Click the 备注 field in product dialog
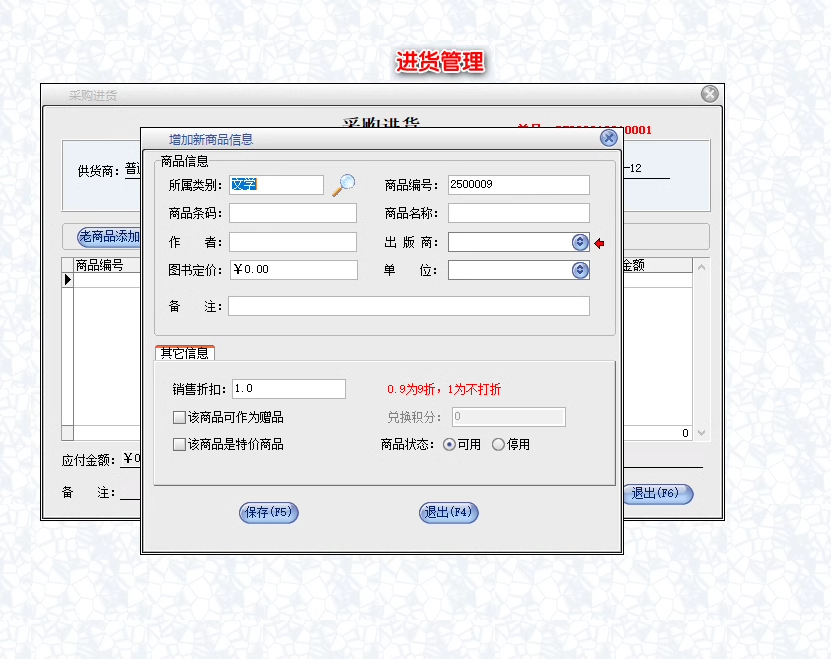Screen dimensions: 831x659 click(409, 306)
